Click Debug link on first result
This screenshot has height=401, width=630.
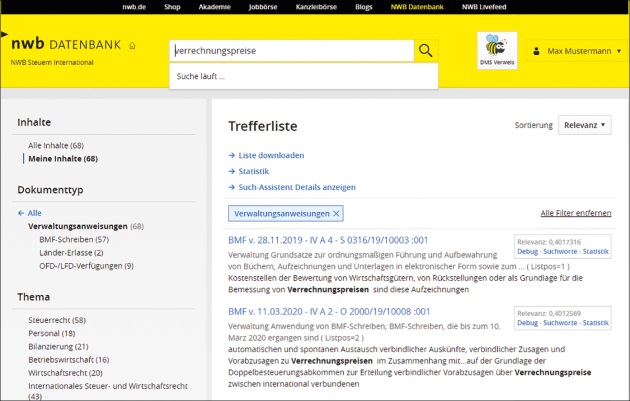coord(527,252)
